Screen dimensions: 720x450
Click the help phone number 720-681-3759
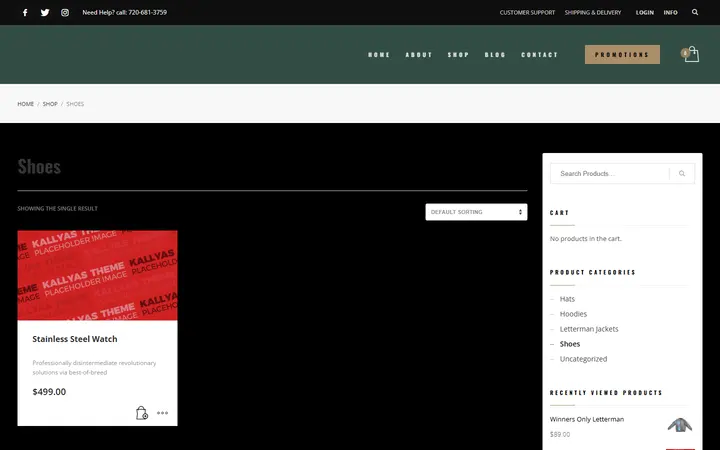[147, 12]
